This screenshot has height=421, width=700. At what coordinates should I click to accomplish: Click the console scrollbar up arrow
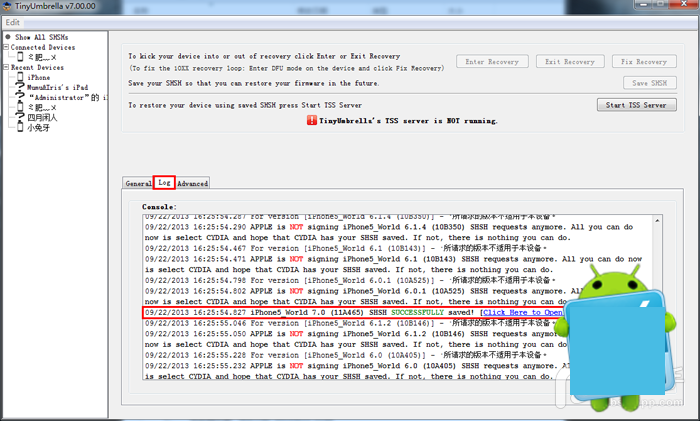[x=657, y=221]
